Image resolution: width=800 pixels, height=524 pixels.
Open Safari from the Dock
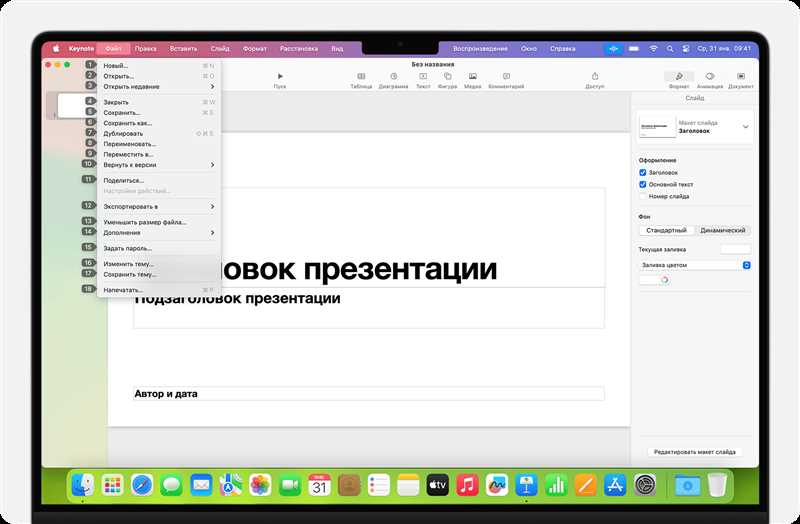point(142,485)
